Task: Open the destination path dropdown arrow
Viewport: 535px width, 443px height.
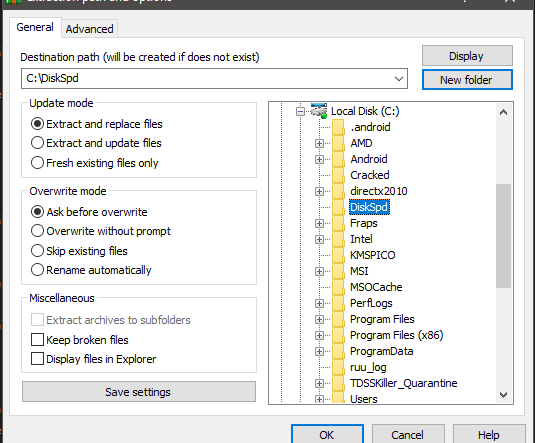Action: [399, 79]
